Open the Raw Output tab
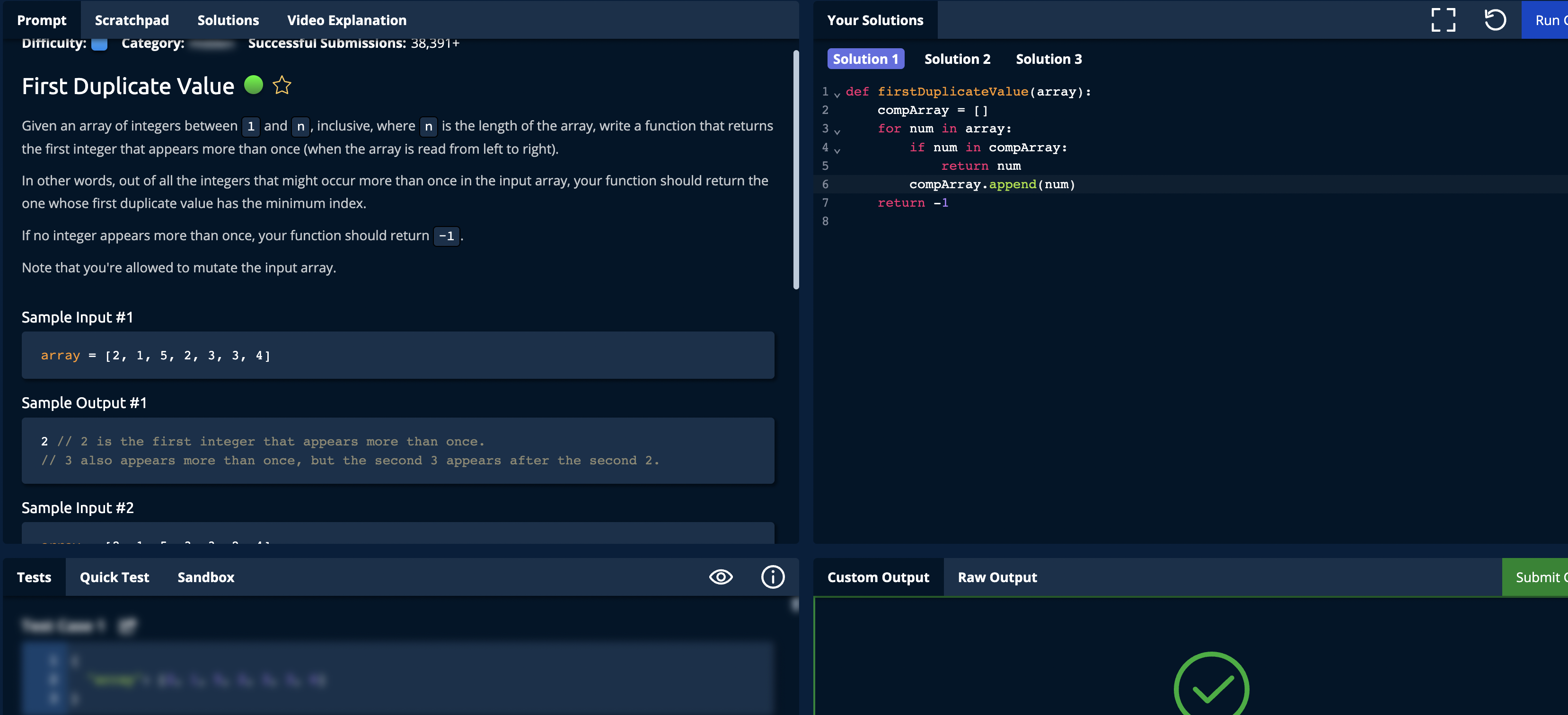This screenshot has width=1568, height=715. point(997,577)
